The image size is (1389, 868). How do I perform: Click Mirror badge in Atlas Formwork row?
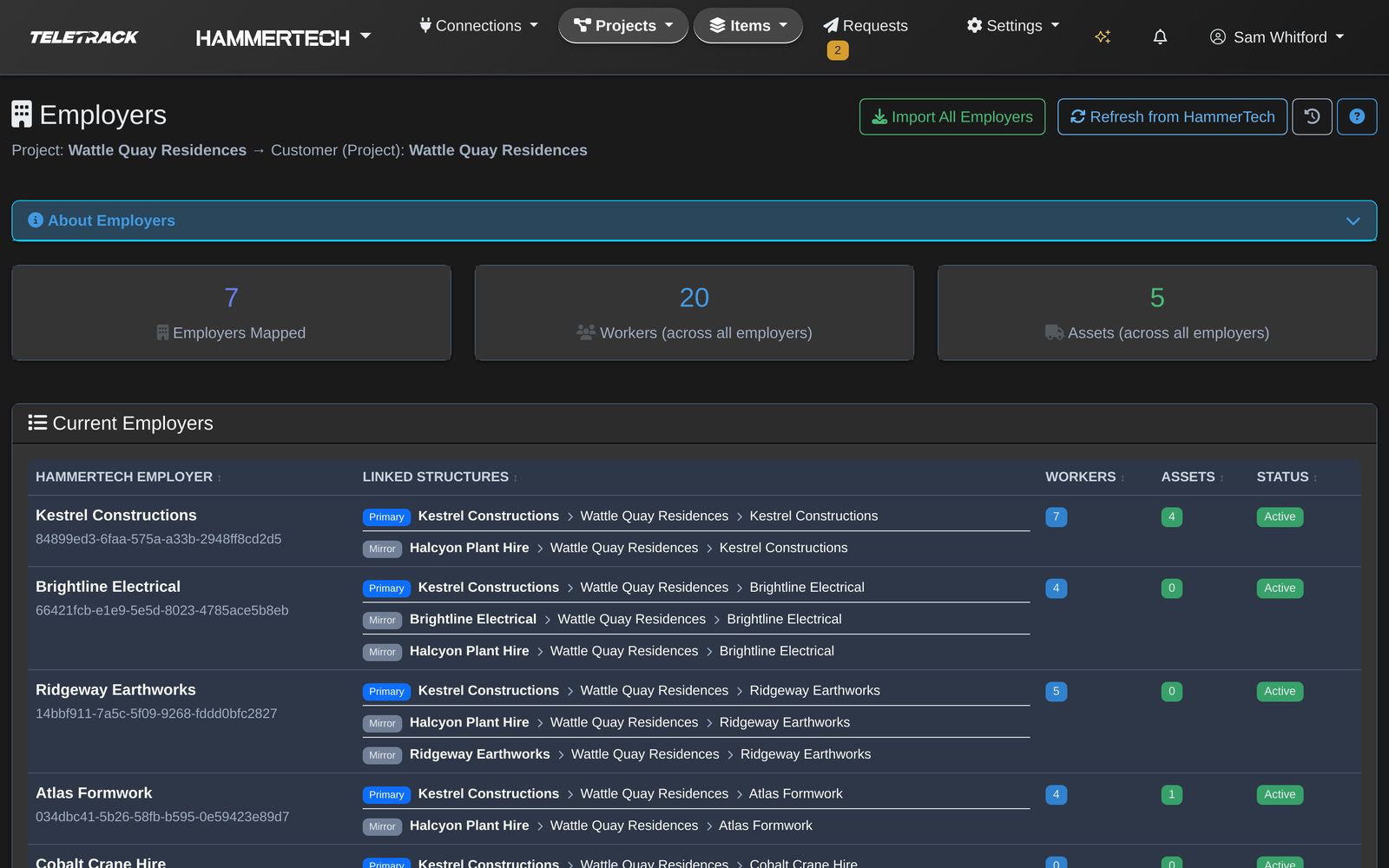point(382,826)
